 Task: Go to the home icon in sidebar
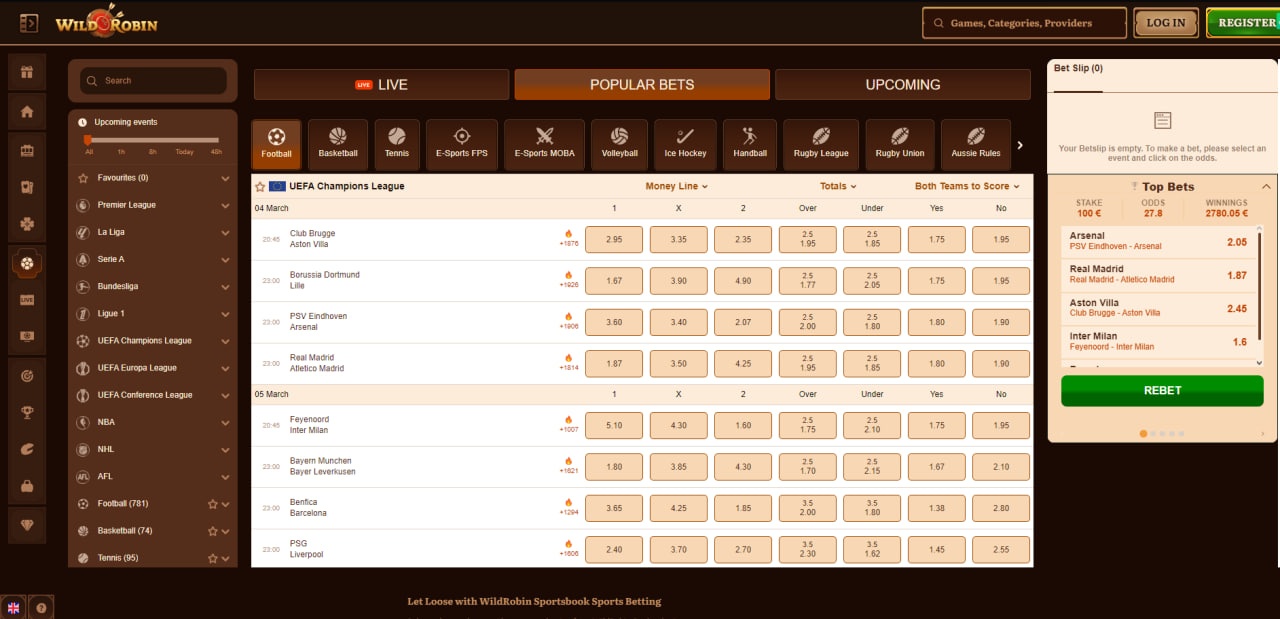[27, 111]
